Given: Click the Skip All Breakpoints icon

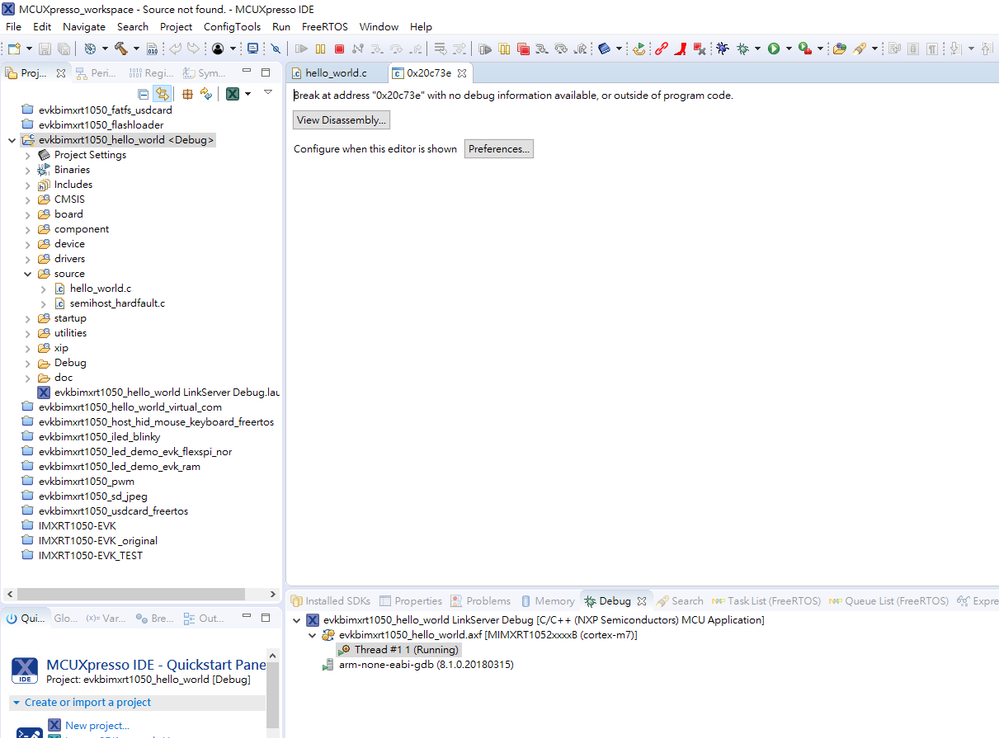Looking at the screenshot, I should click(275, 48).
